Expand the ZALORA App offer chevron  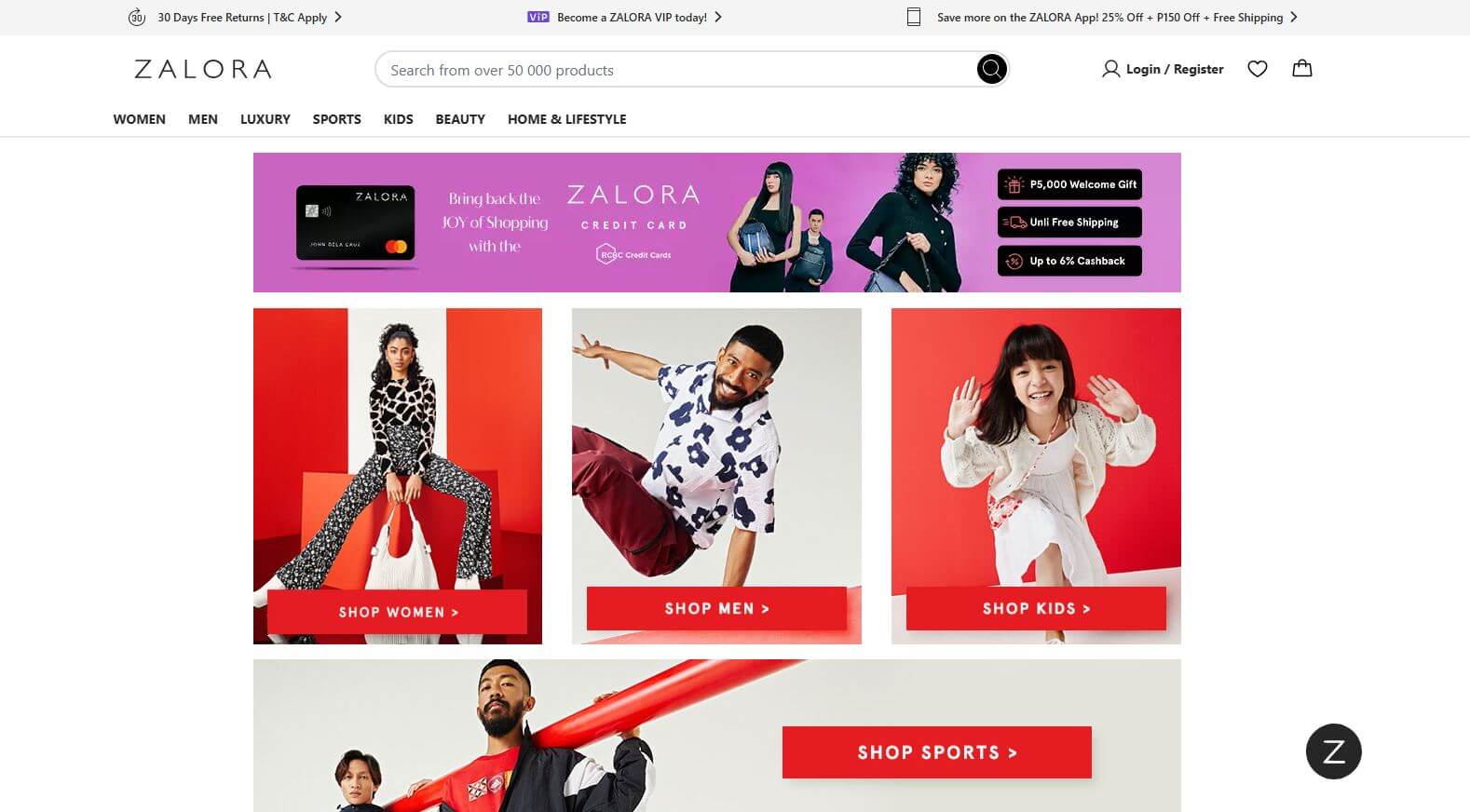click(x=1294, y=17)
